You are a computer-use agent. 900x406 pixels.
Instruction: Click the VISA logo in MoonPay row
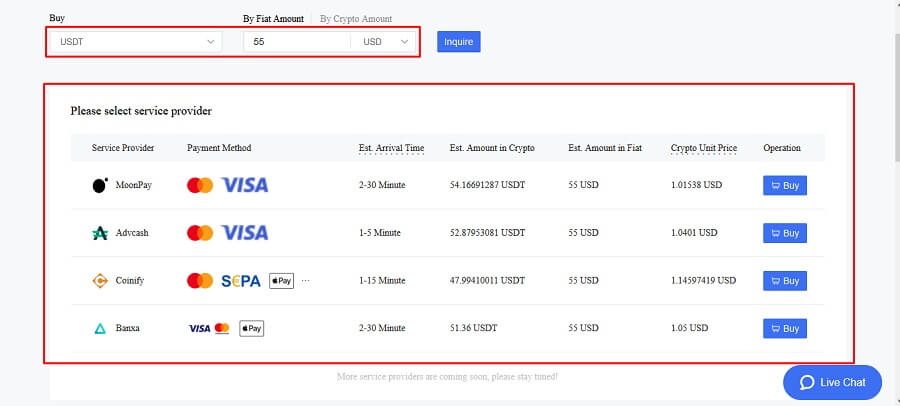[245, 185]
